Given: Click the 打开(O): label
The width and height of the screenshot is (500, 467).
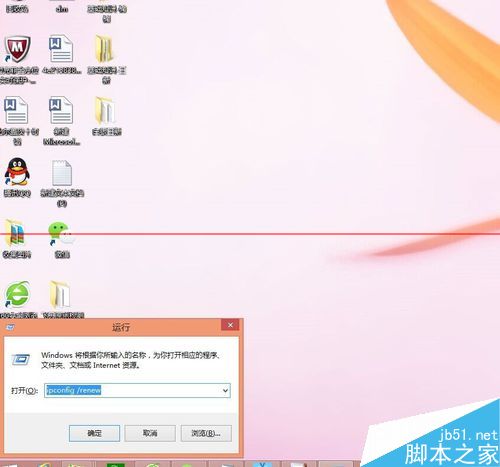Looking at the screenshot, I should pyautogui.click(x=25, y=390).
